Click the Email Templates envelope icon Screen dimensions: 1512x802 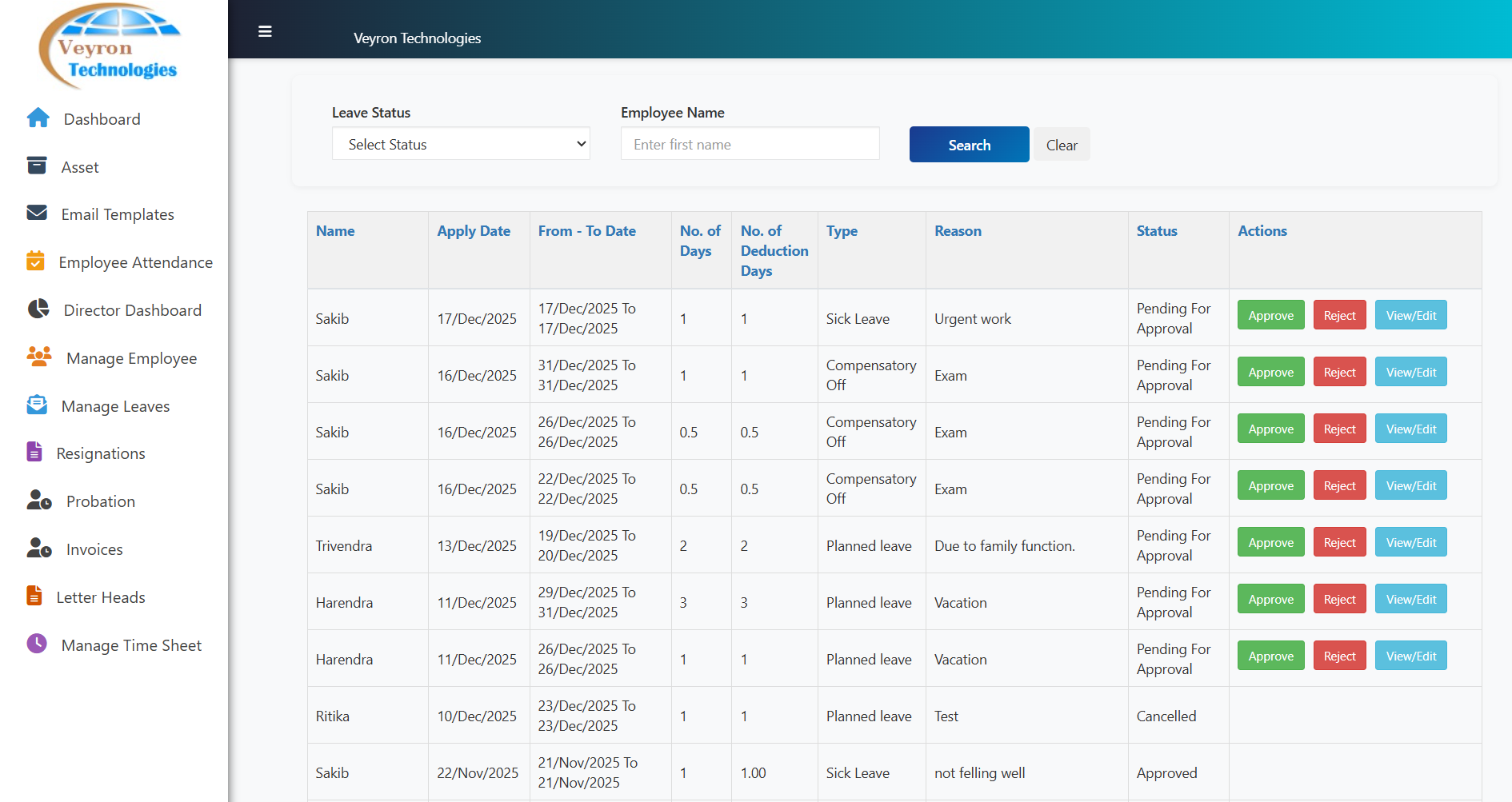pos(37,213)
